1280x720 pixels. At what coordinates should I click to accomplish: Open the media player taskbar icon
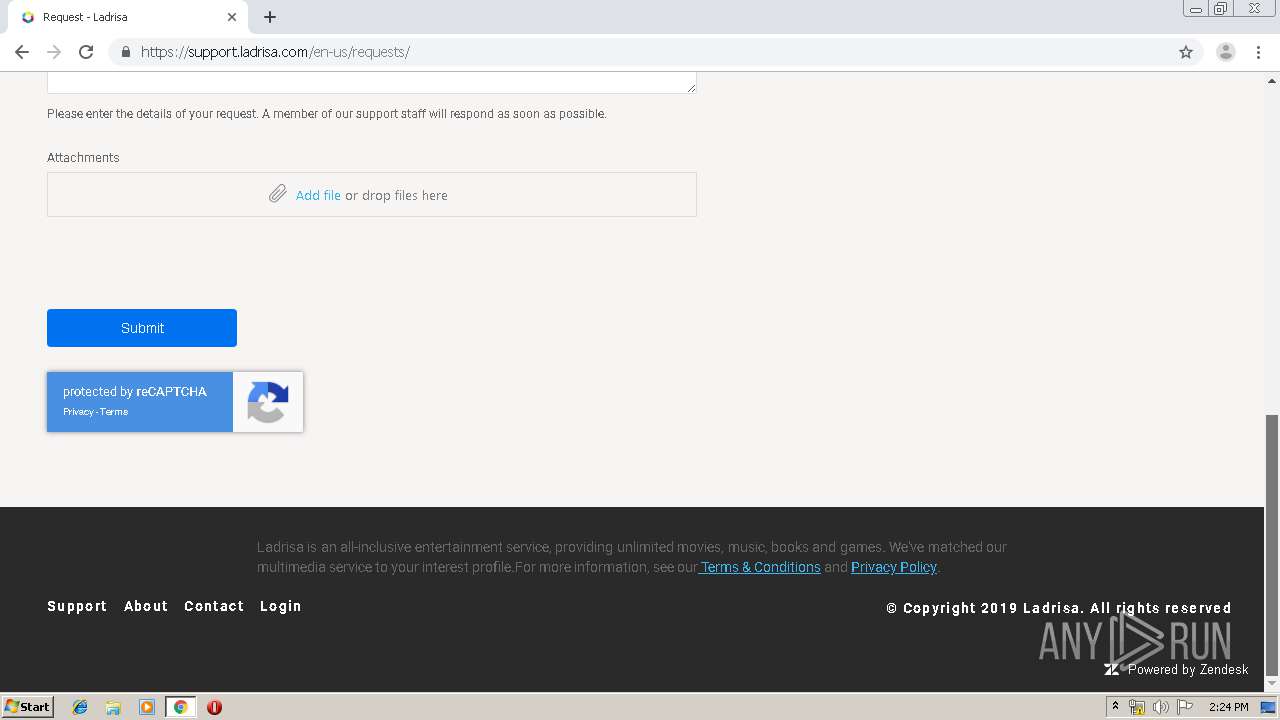coord(147,707)
